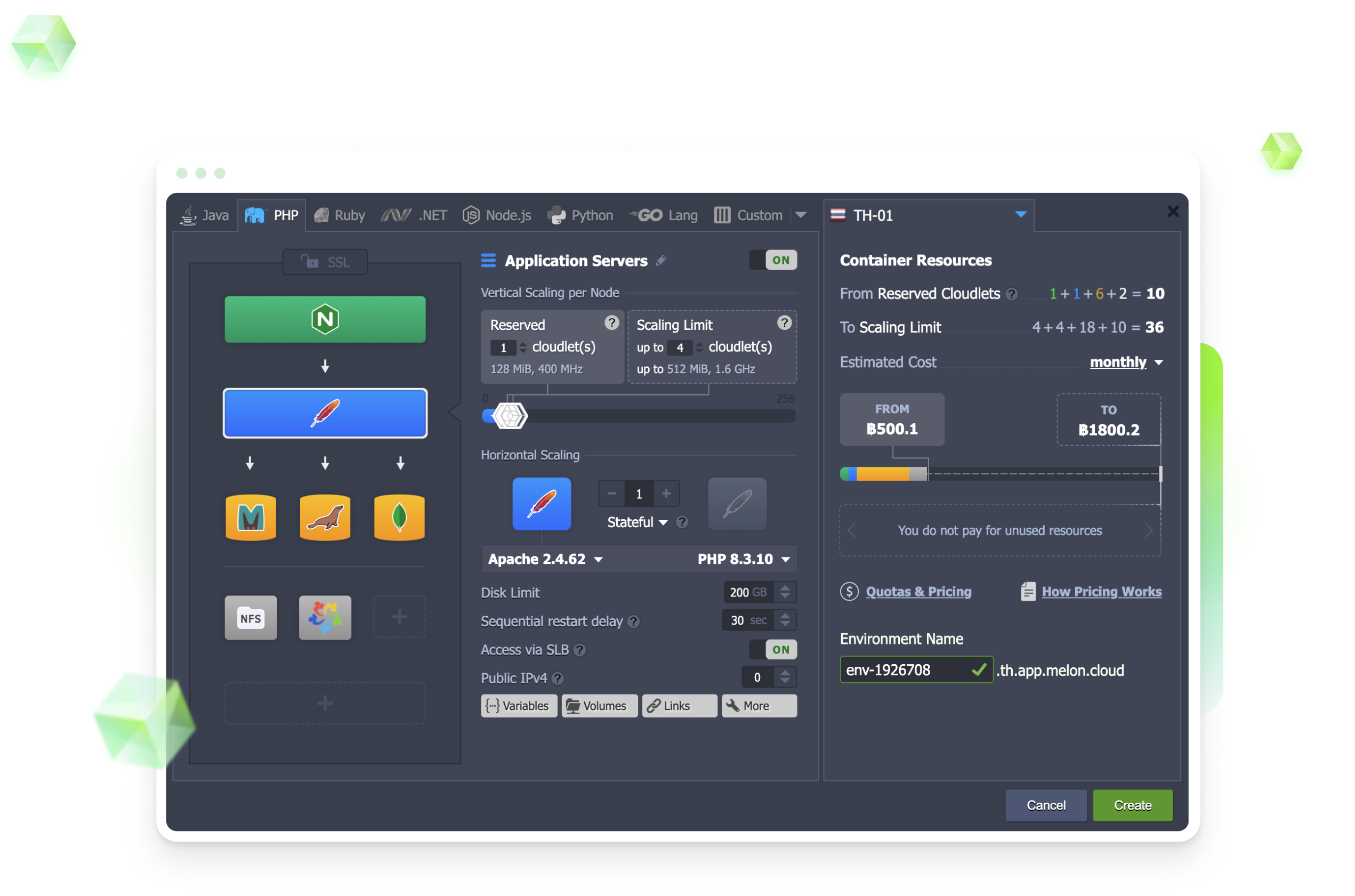1355x896 pixels.
Task: Add a MariaDB database node
Action: click(251, 518)
